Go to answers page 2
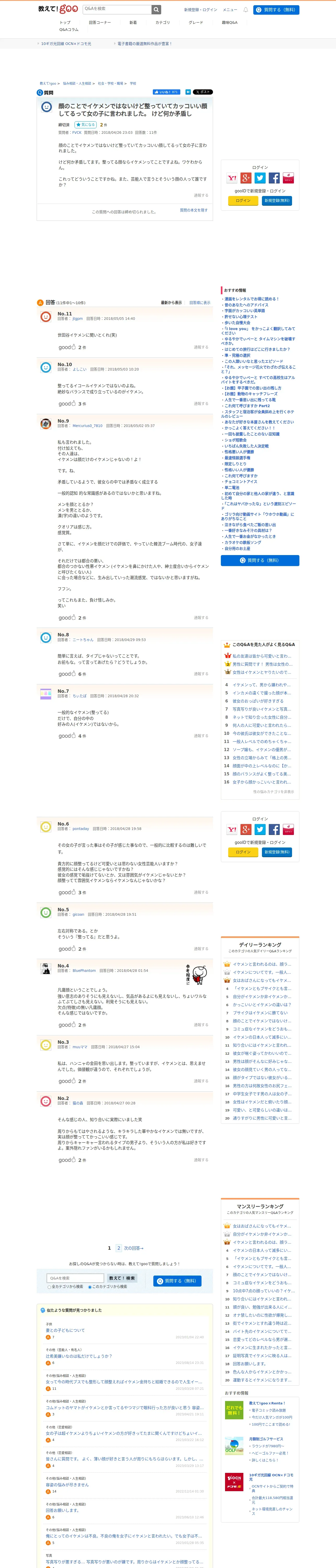336x1568 pixels. click(x=119, y=1248)
